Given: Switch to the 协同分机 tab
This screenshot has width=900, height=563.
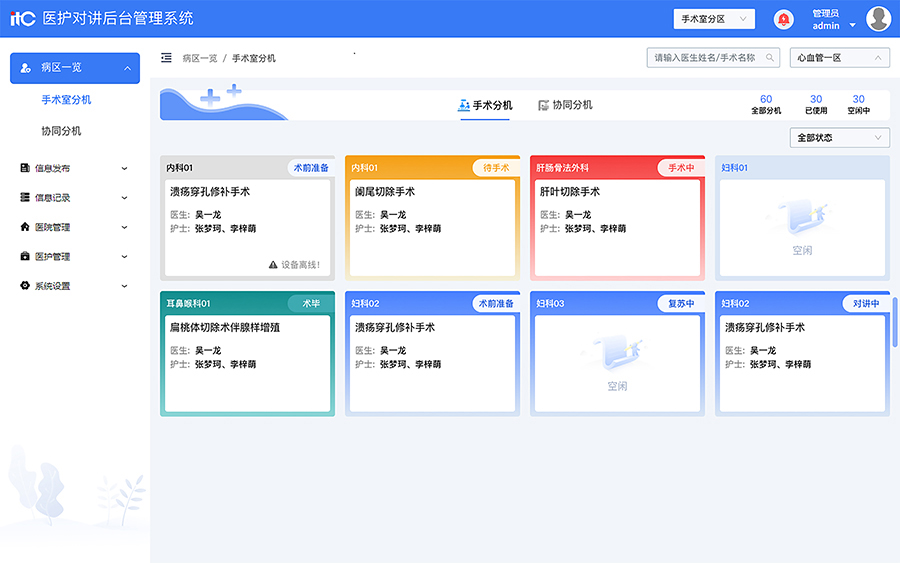Looking at the screenshot, I should (x=565, y=105).
